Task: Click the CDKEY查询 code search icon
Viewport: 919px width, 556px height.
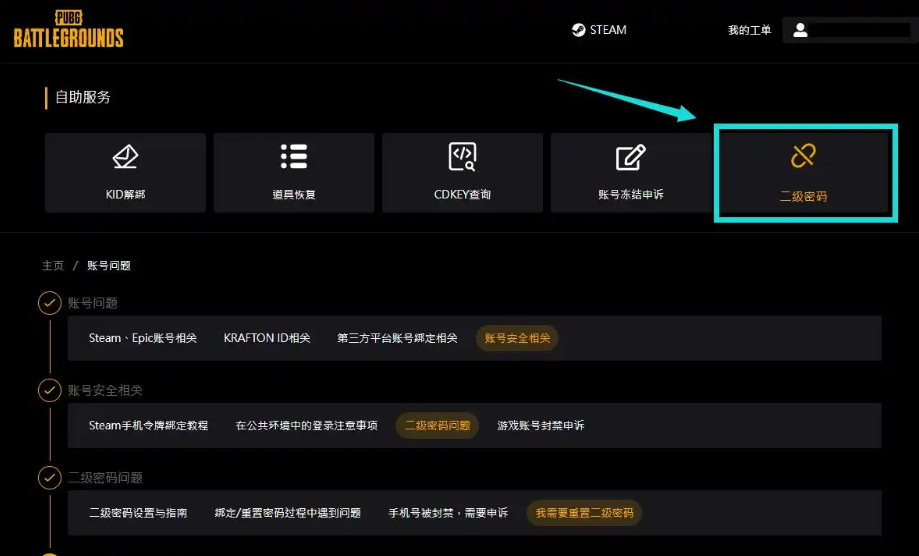Action: tap(462, 157)
